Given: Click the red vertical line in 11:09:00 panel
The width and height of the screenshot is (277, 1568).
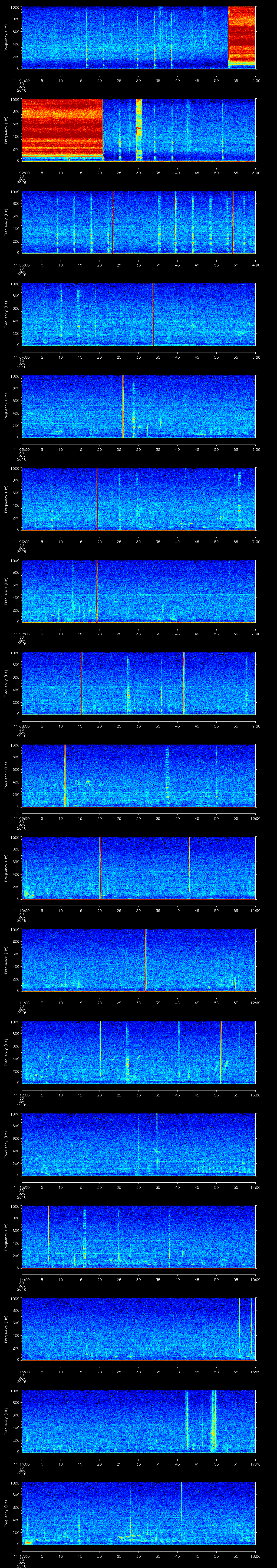Looking at the screenshot, I should tap(65, 775).
